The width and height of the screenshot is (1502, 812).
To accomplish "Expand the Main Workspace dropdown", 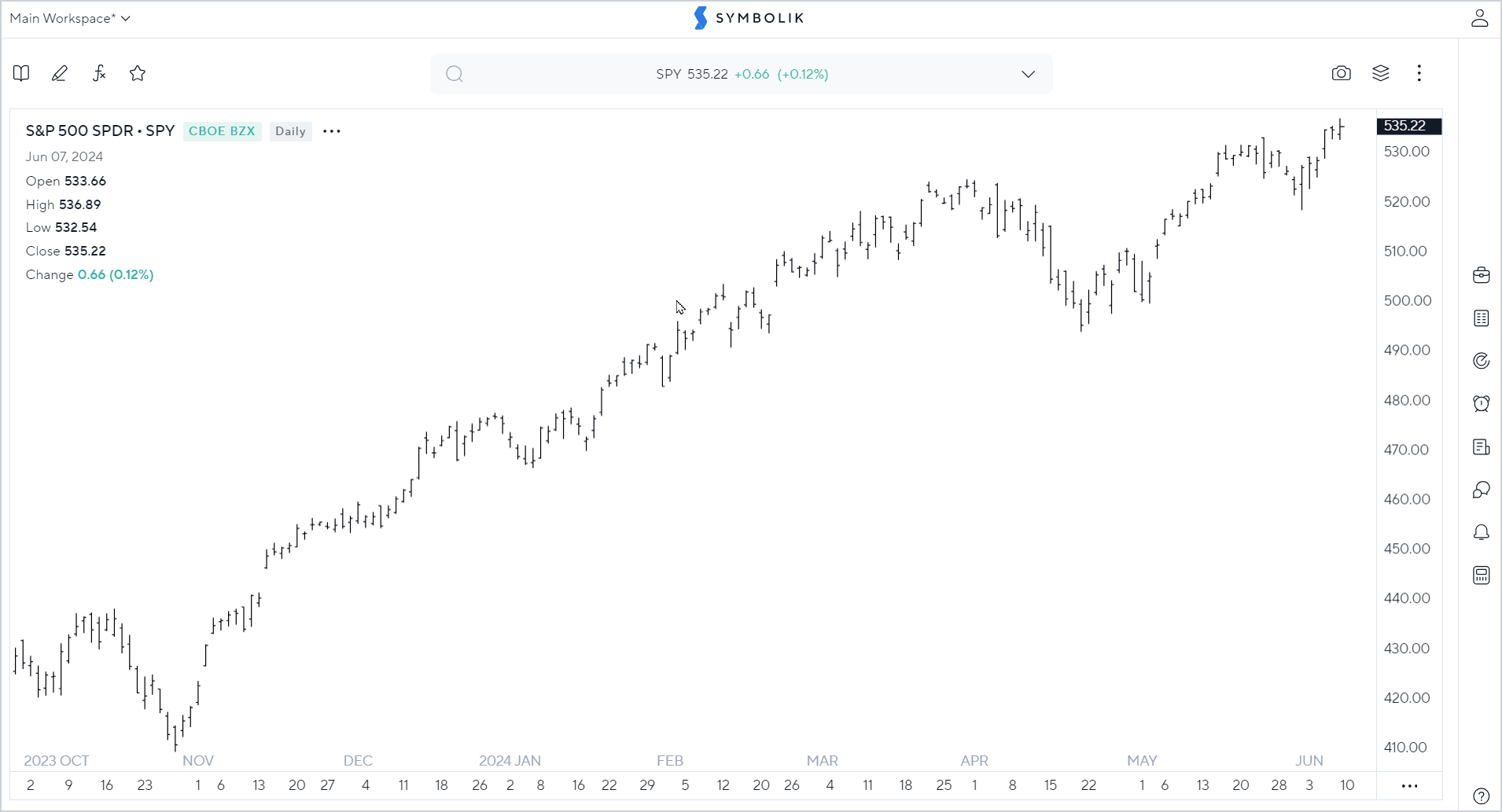I will click(70, 18).
